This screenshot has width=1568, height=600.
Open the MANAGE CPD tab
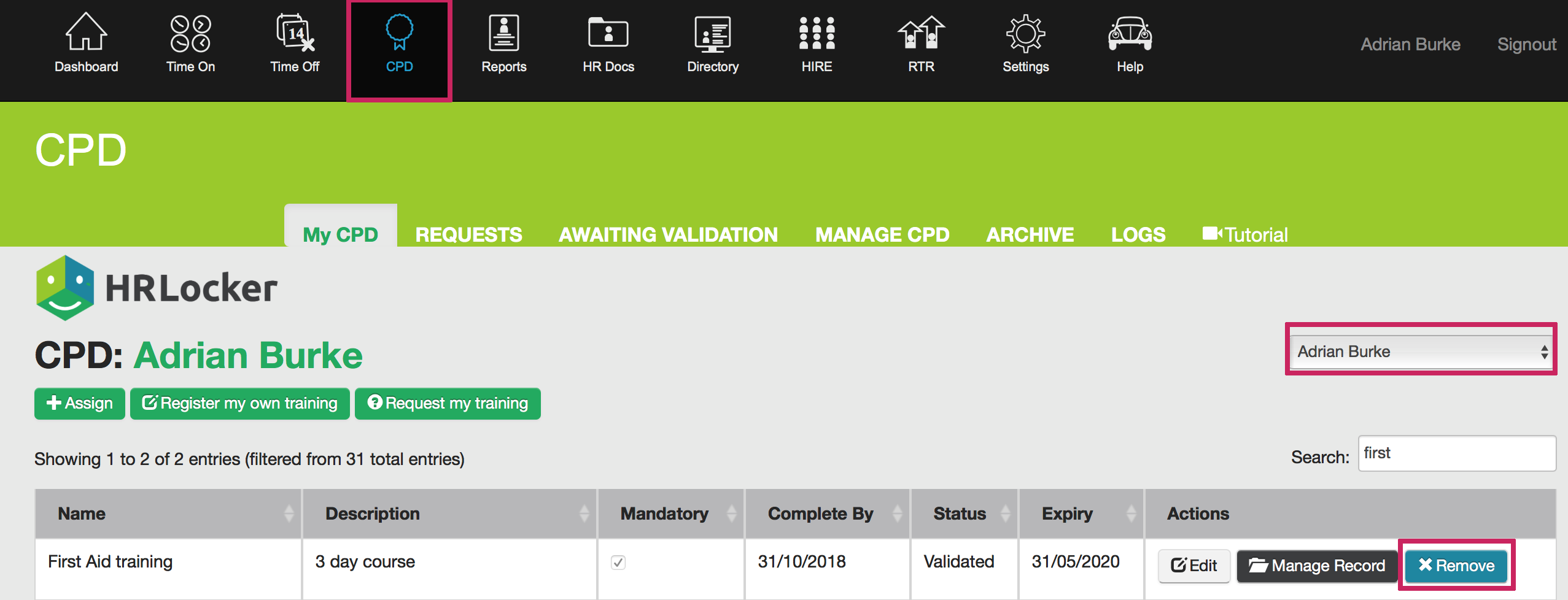click(882, 234)
